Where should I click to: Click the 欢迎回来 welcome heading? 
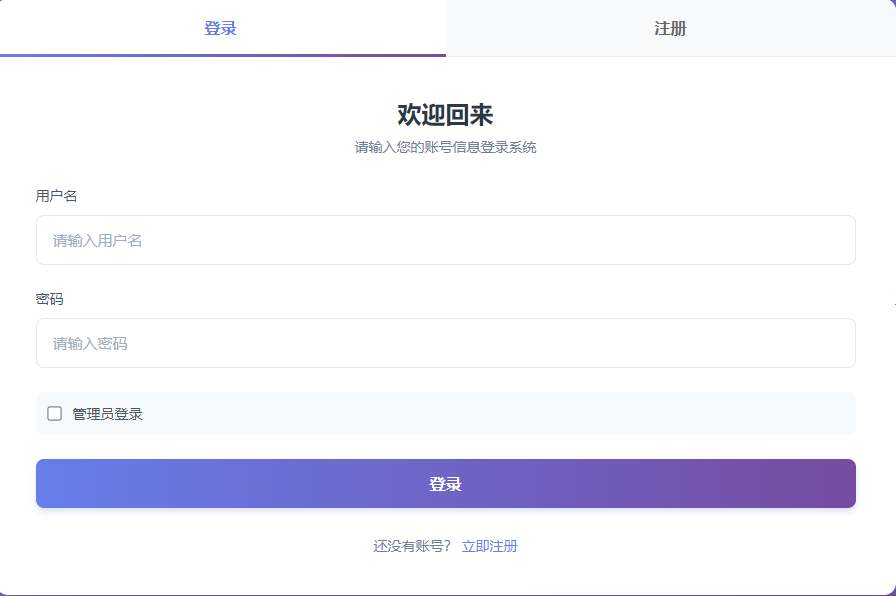[x=446, y=115]
